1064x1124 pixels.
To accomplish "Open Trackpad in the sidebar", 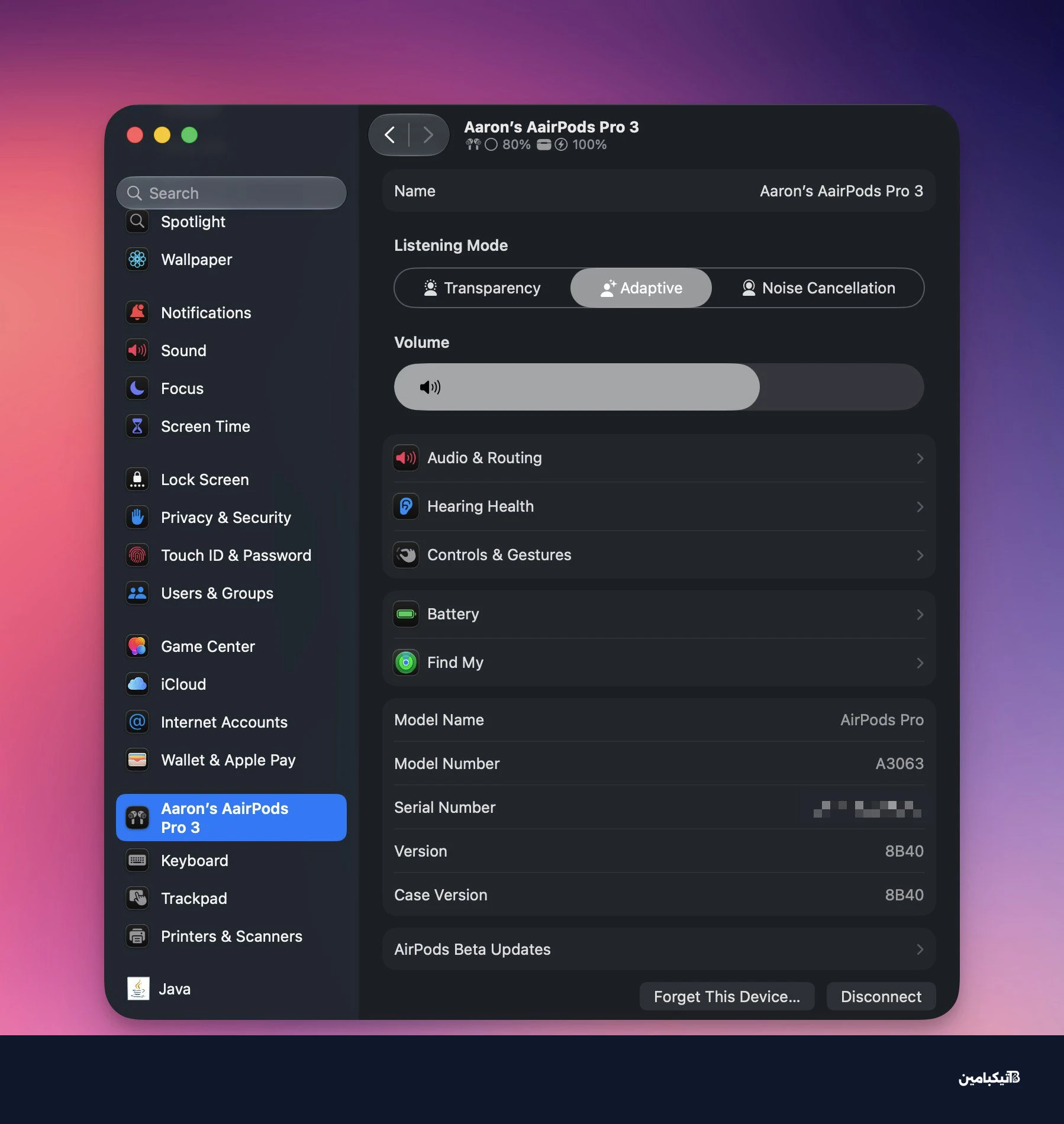I will coord(231,898).
